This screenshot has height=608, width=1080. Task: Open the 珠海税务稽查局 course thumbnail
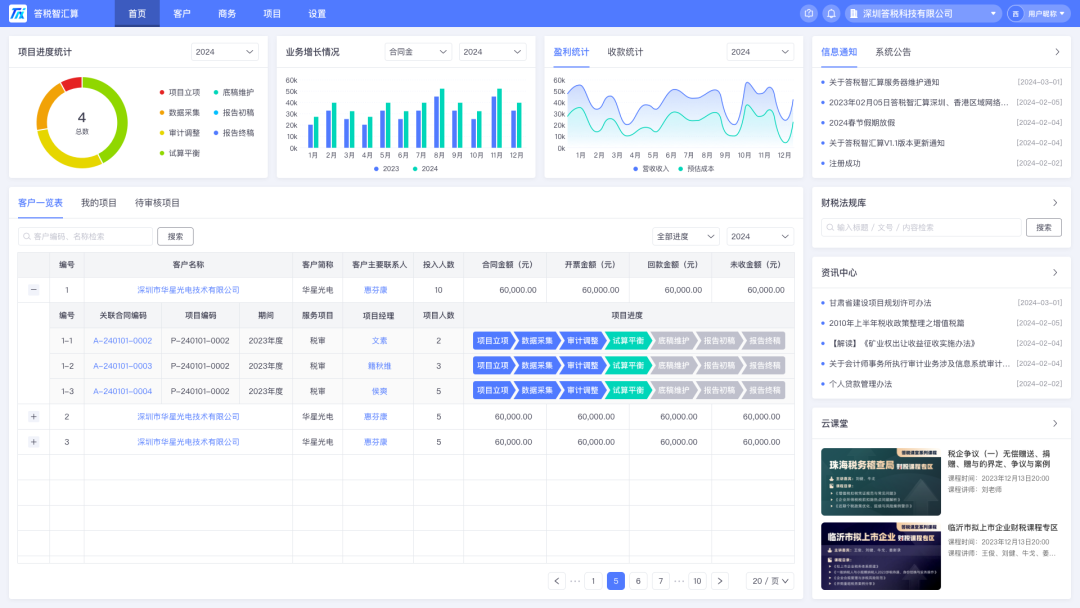point(881,482)
